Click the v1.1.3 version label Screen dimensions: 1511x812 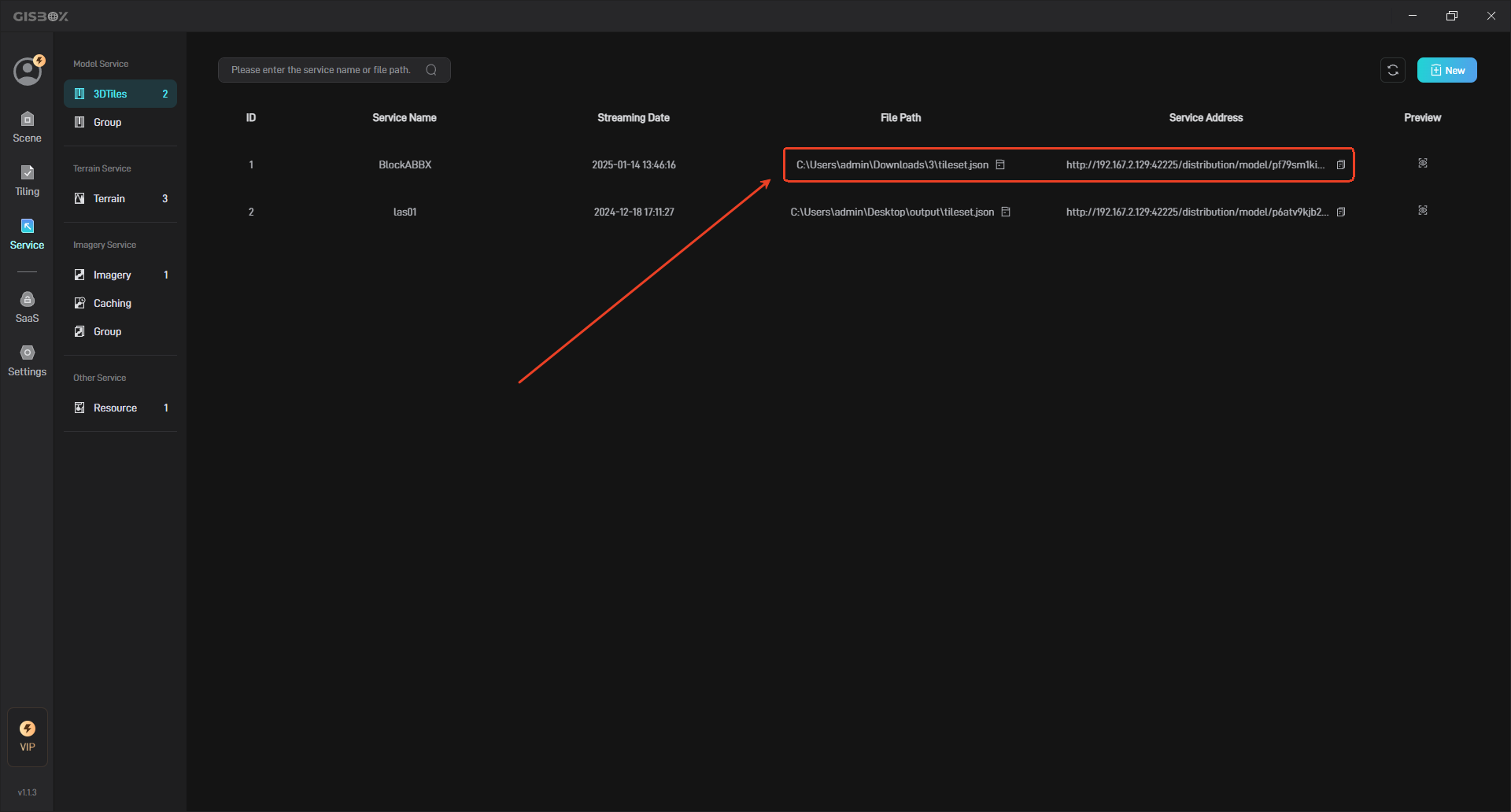click(28, 792)
